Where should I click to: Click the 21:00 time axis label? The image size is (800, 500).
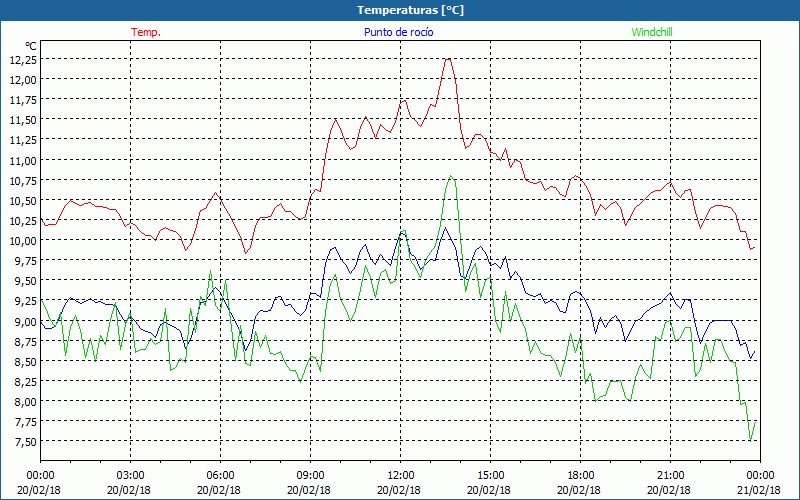click(670, 476)
